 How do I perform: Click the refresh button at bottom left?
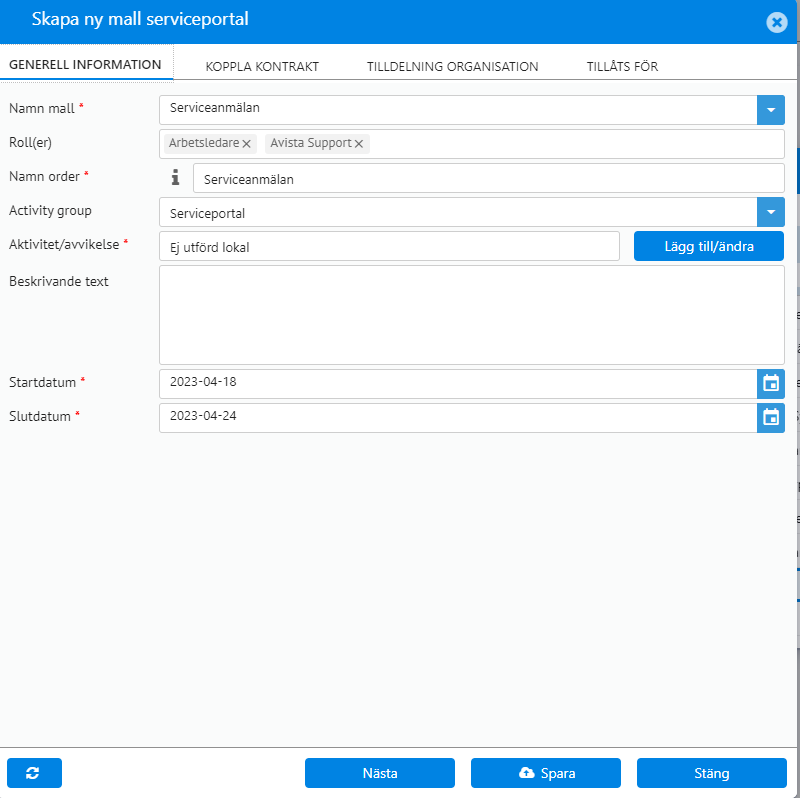[x=34, y=773]
